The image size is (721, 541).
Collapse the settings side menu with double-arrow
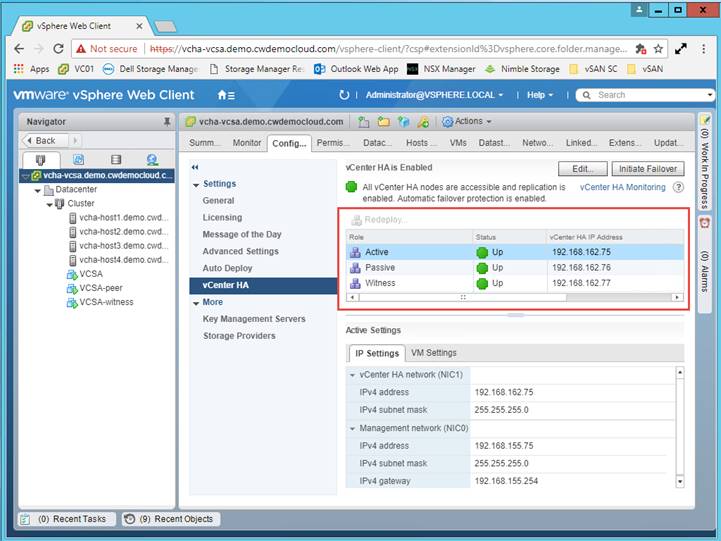[x=195, y=167]
